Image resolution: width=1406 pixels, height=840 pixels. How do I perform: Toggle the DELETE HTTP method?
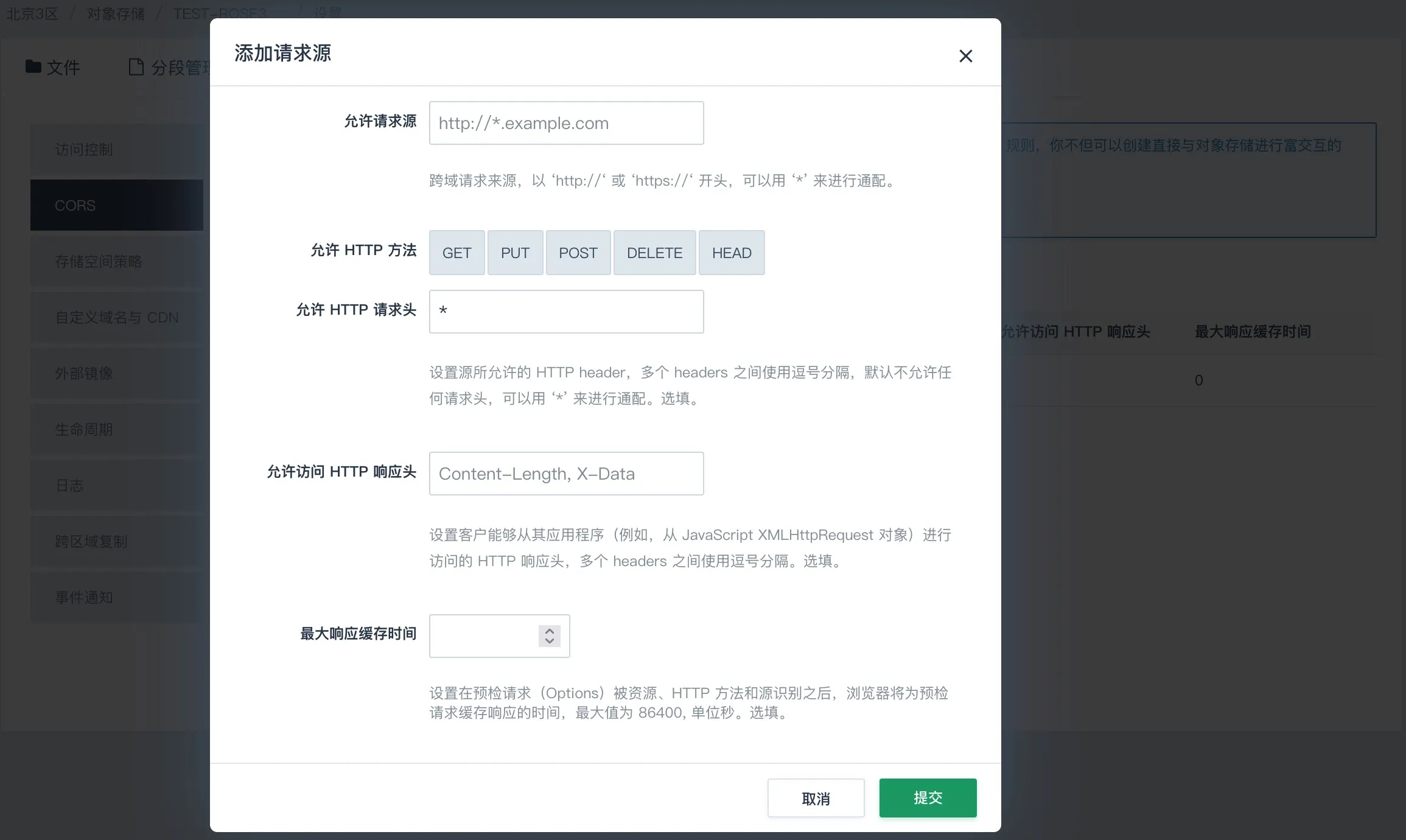[654, 253]
